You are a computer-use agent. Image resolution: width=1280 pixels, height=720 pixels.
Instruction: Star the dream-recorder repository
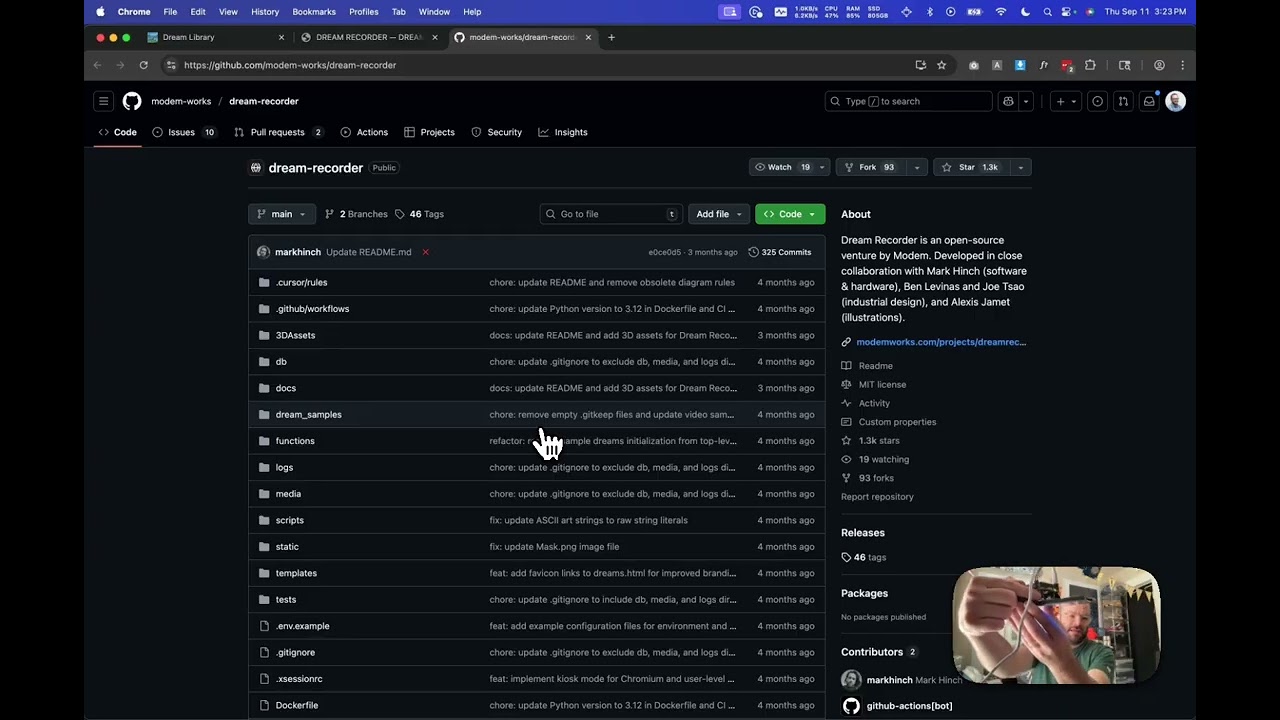pyautogui.click(x=972, y=167)
